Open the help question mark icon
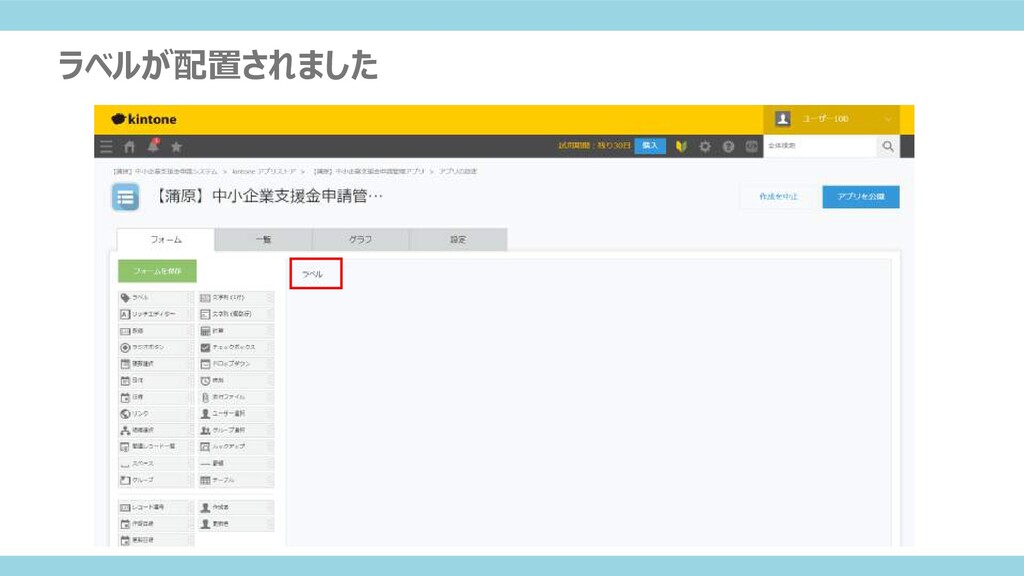1024x576 pixels. pyautogui.click(x=728, y=146)
